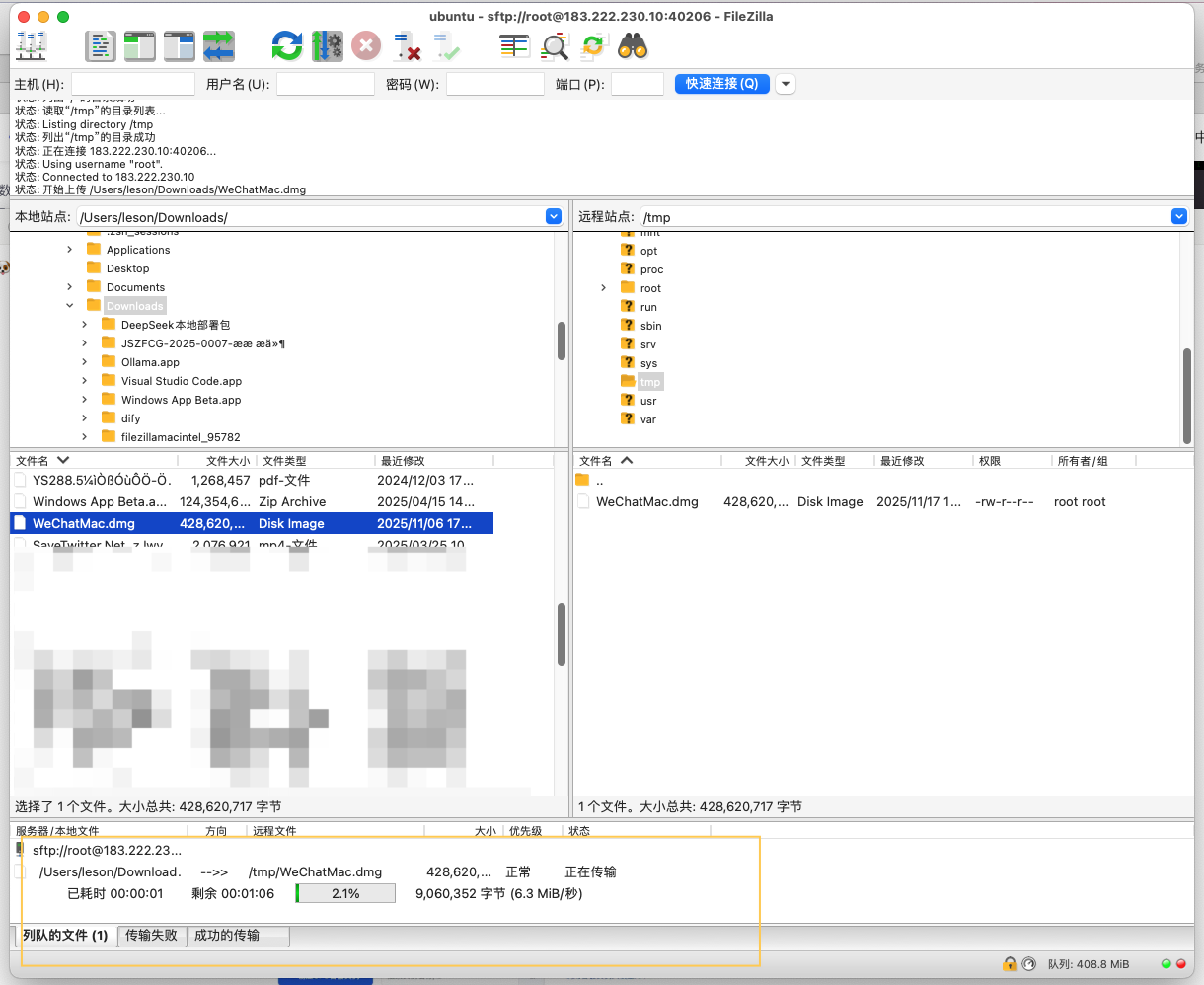Search files with the binoculars icon
This screenshot has width=1204, height=985.
pos(633,45)
